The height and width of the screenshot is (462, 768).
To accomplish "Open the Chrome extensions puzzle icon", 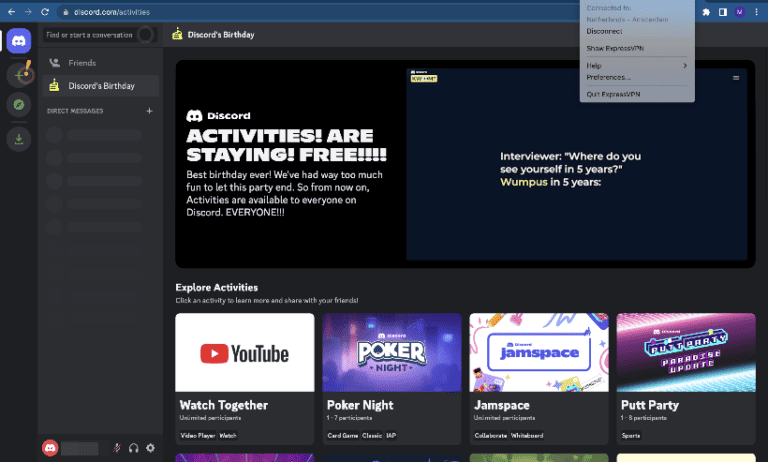I will pyautogui.click(x=706, y=12).
